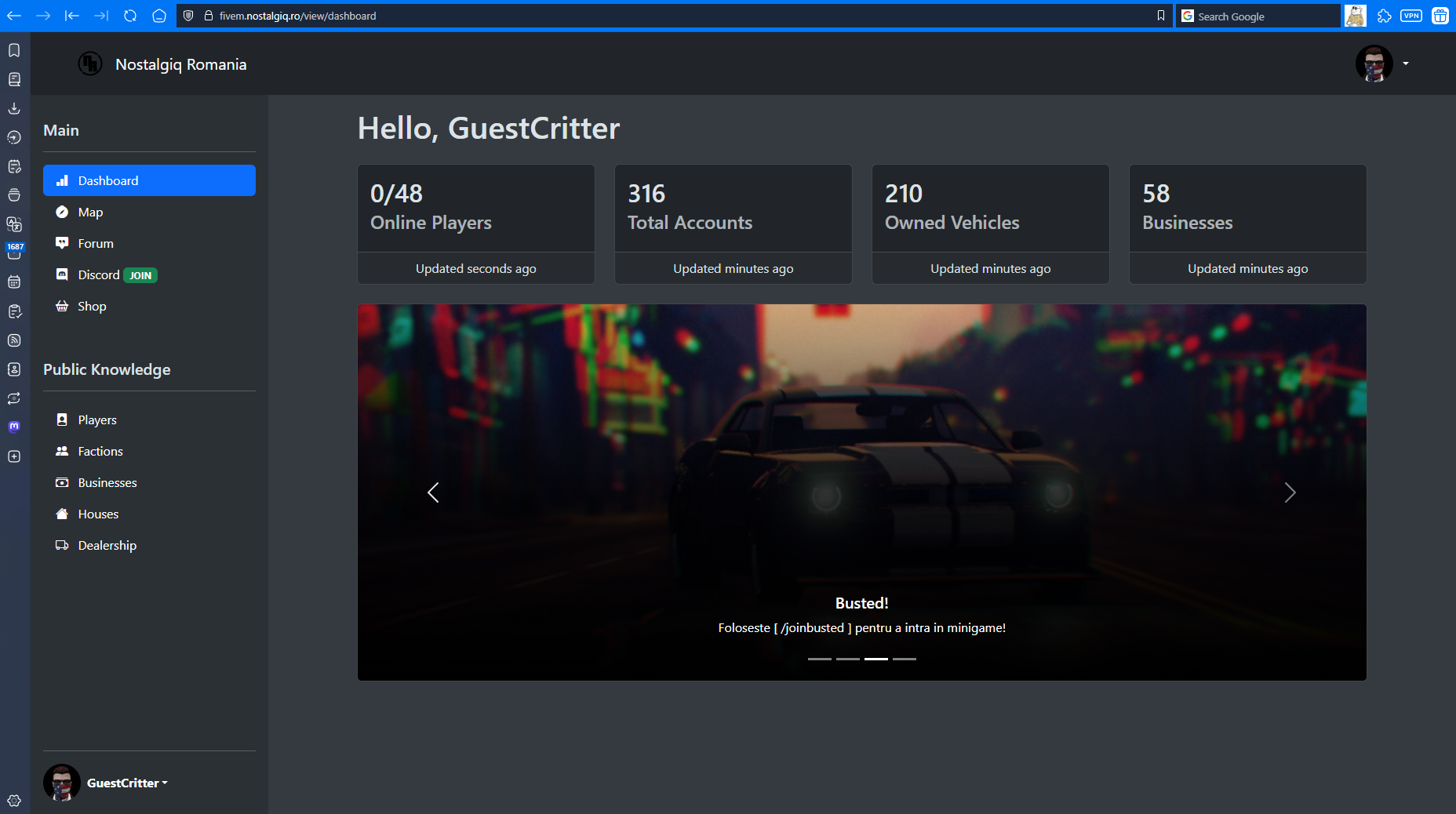Screen dimensions: 1456x814
Task: Open the Map page from sidebar
Action: click(x=90, y=213)
